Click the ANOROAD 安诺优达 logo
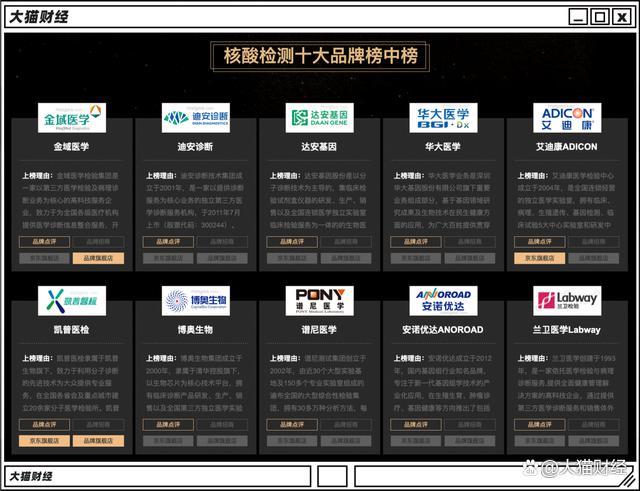The width and height of the screenshot is (640, 491). 443,300
